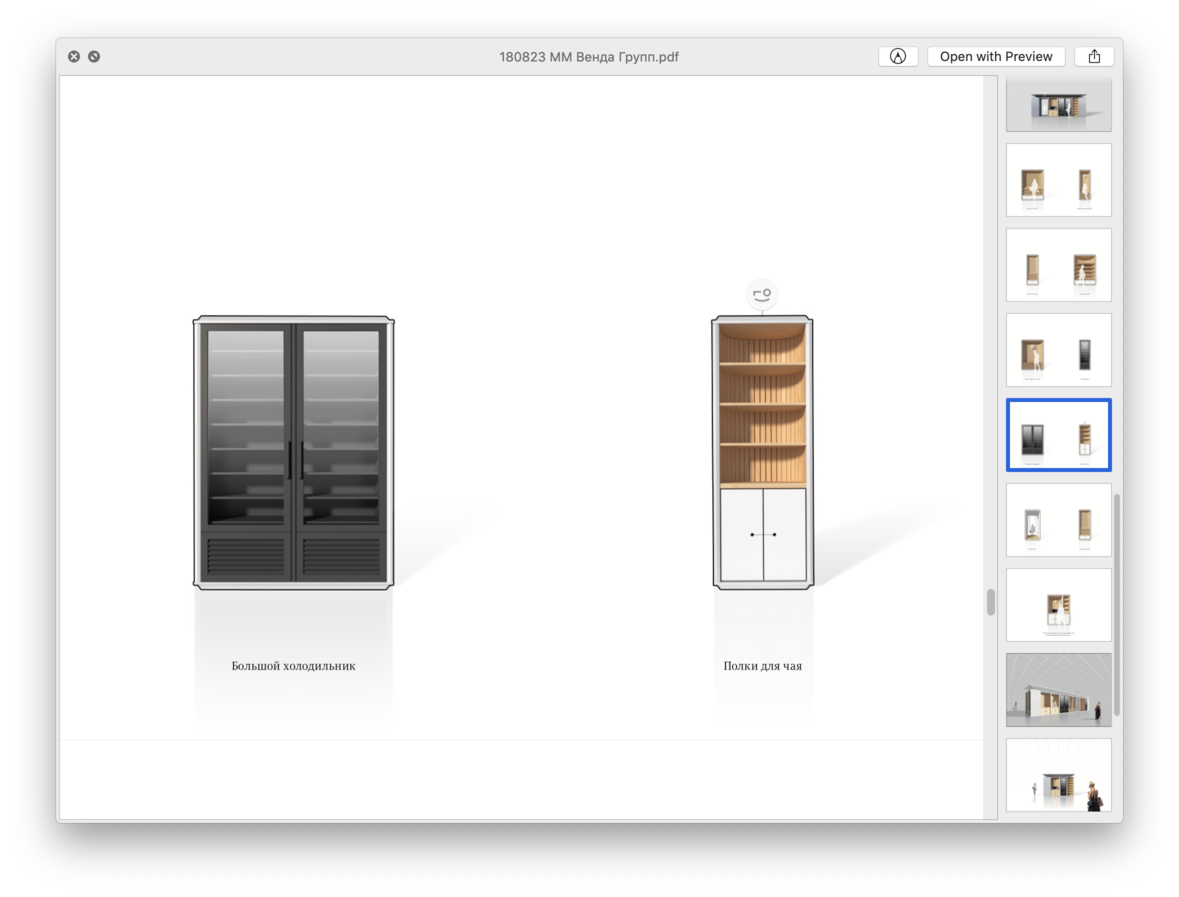Select thumbnail just below the highlighted page
This screenshot has width=1179, height=897.
tap(1058, 520)
